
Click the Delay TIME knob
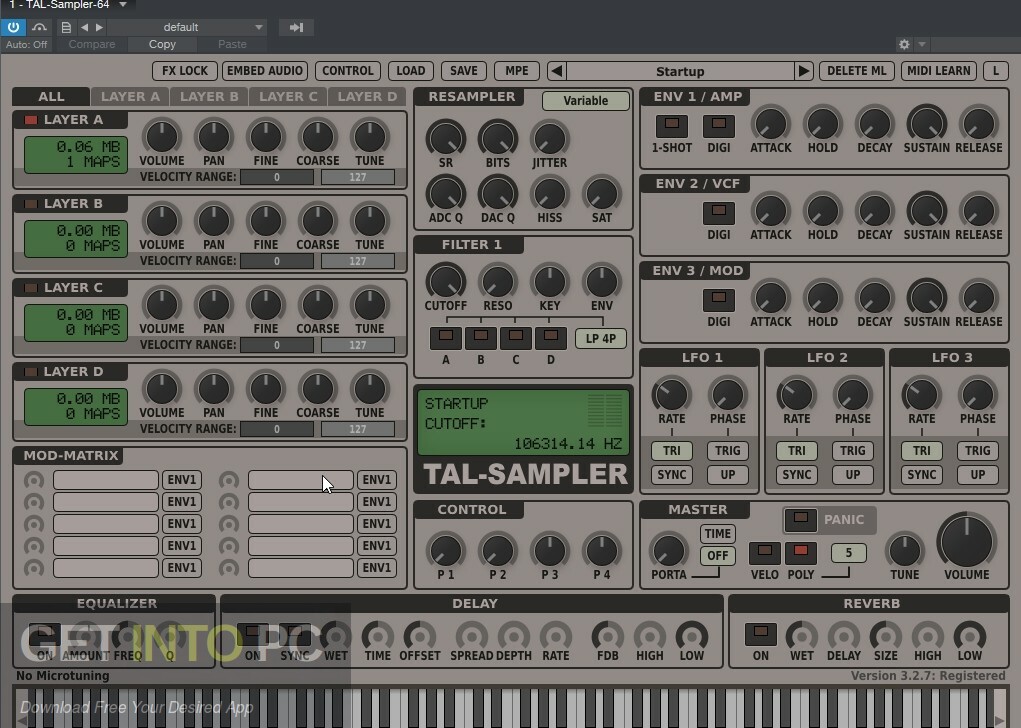pos(378,636)
